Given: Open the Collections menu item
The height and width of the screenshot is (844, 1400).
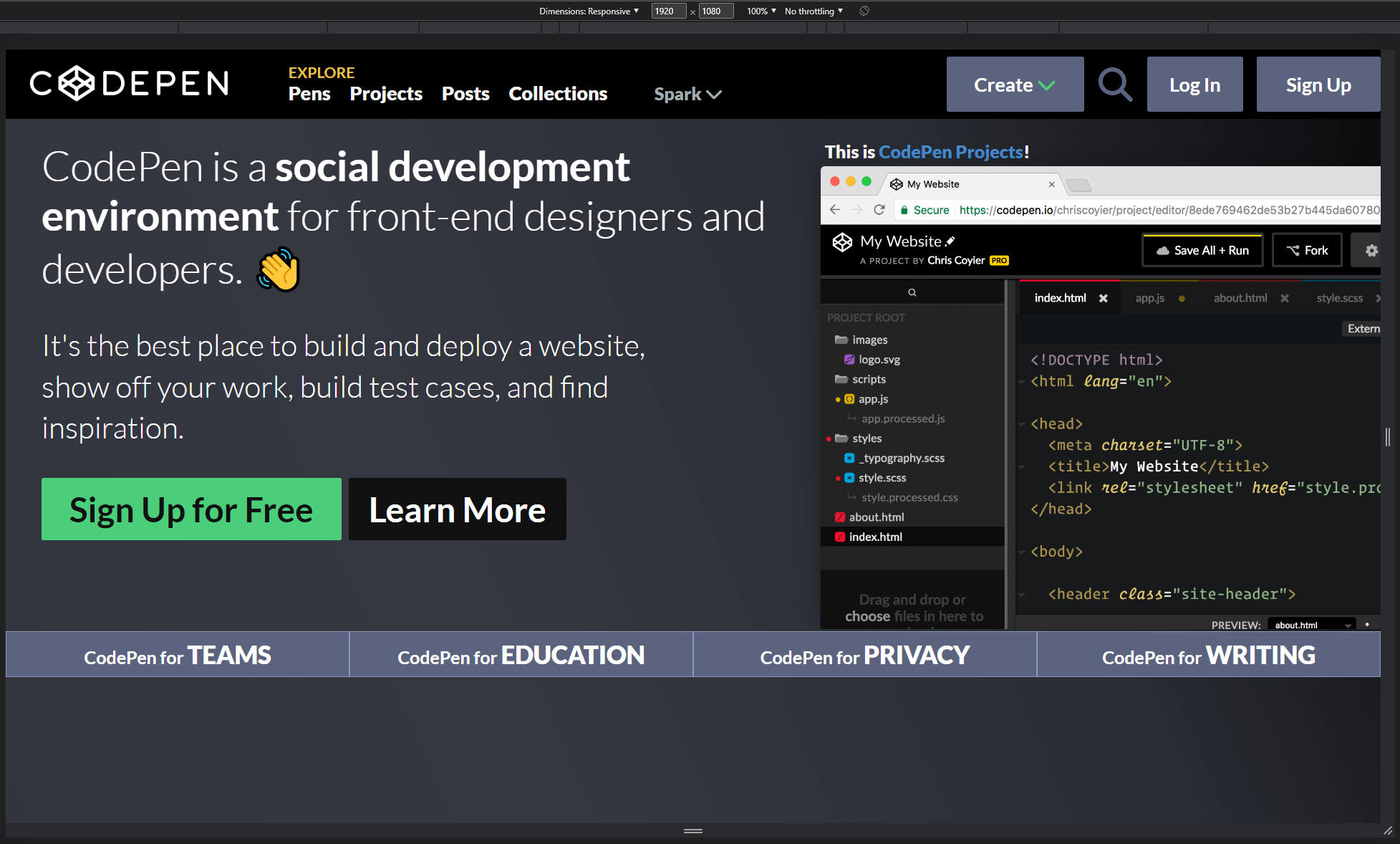Looking at the screenshot, I should pyautogui.click(x=558, y=94).
